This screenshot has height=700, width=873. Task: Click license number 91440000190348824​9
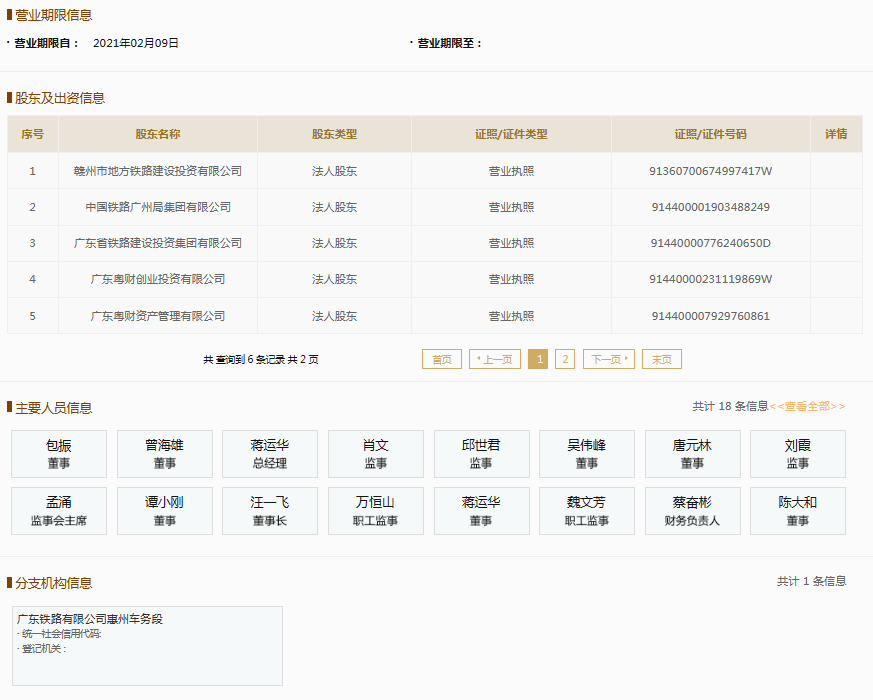click(x=711, y=207)
